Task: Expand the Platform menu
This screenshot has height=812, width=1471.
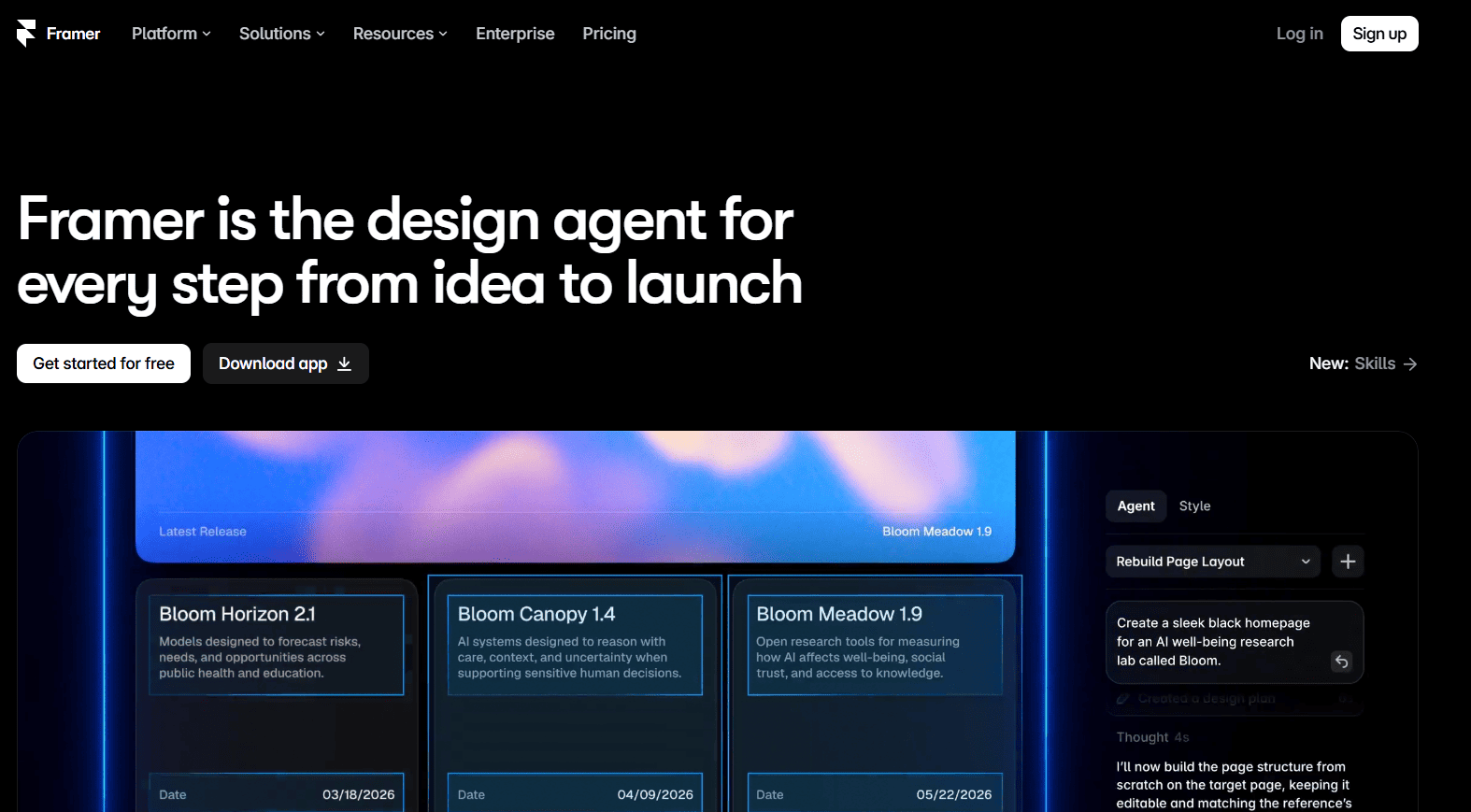Action: click(171, 34)
